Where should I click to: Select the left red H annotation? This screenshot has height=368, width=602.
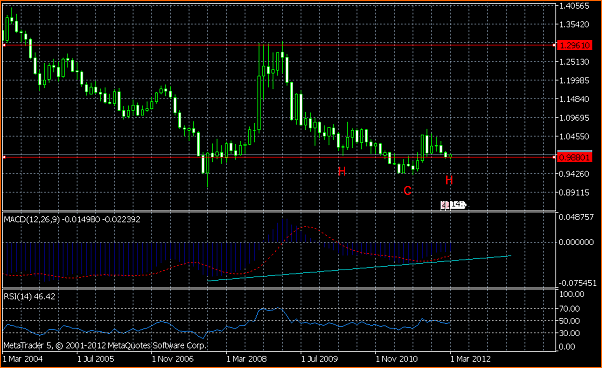(342, 172)
